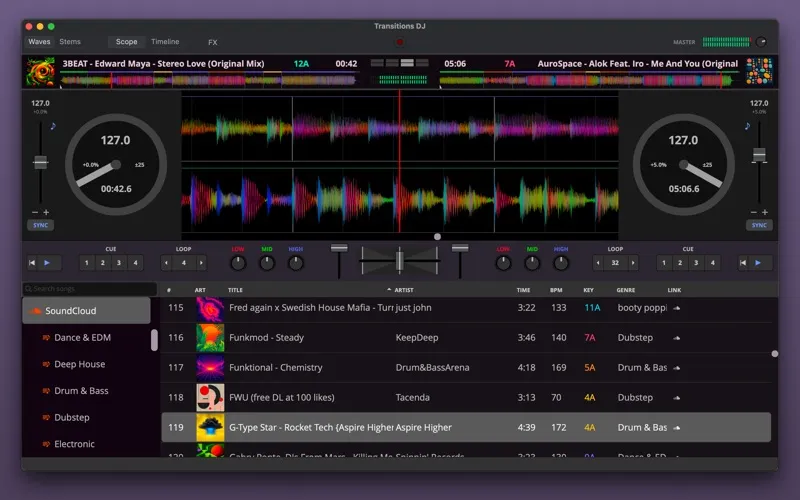The height and width of the screenshot is (500, 800).
Task: Click right deck MID EQ knob
Action: pyautogui.click(x=532, y=263)
